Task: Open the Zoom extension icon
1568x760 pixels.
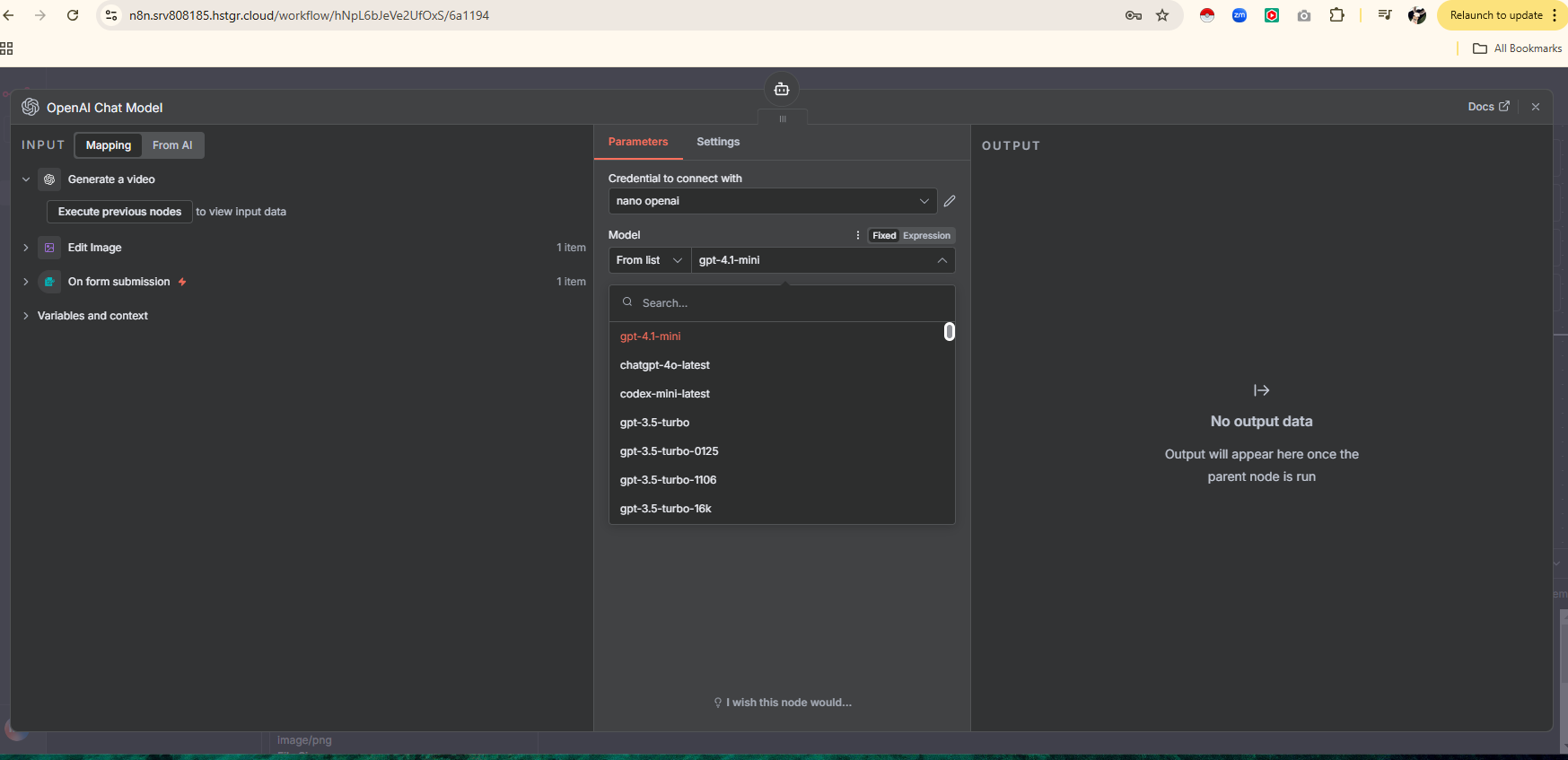Action: coord(1240,15)
